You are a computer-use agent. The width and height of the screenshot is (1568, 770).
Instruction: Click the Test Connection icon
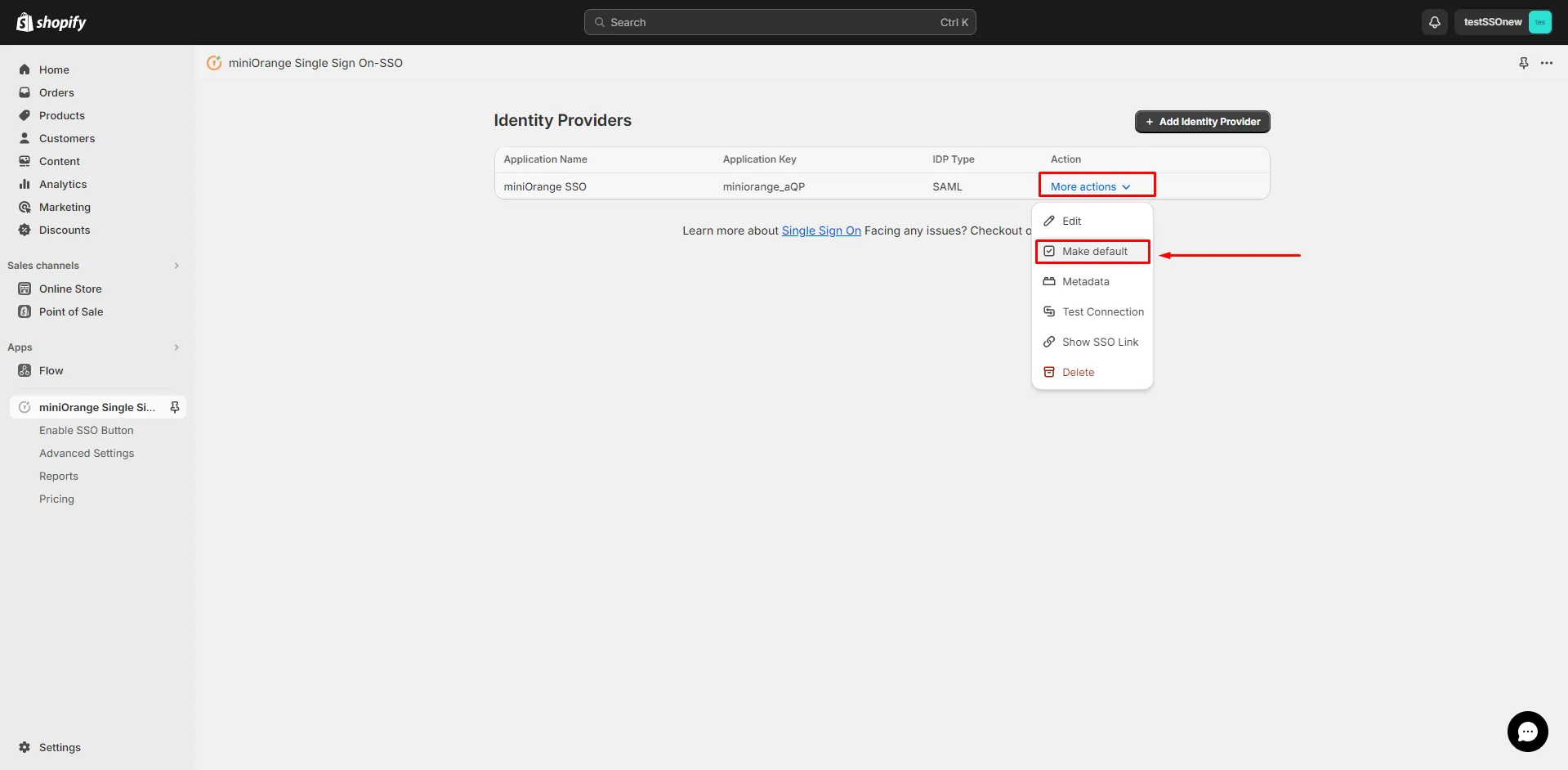(x=1049, y=311)
